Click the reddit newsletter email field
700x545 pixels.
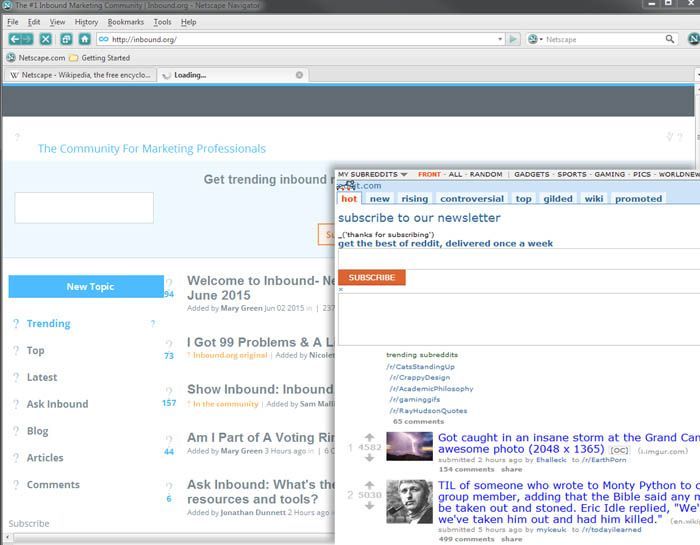coord(519,259)
